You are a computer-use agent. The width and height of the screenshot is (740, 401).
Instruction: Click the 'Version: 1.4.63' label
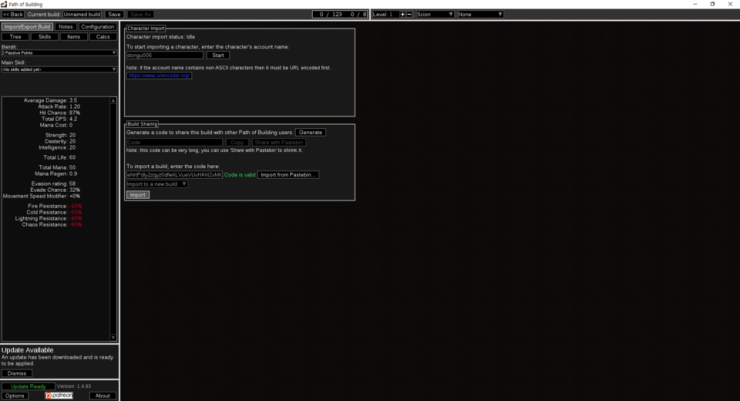[74, 386]
